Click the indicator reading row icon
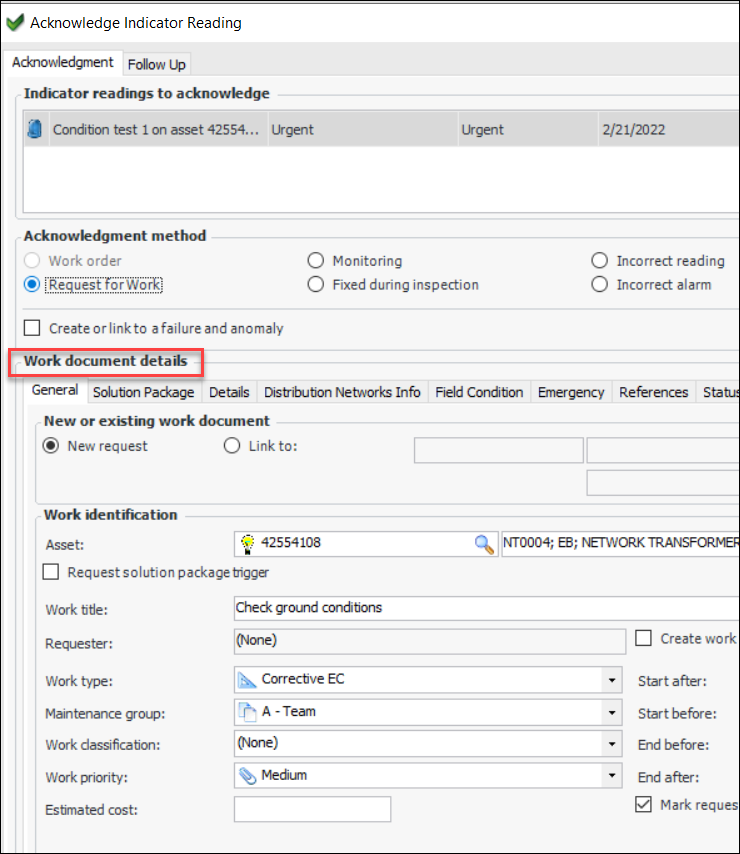Viewport: 740px width, 854px height. (35, 130)
